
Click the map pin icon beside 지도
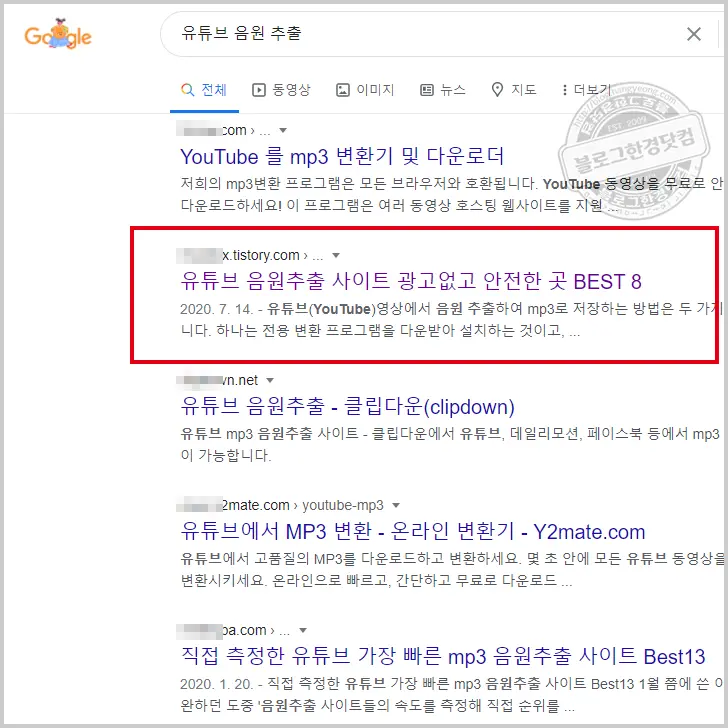[497, 90]
